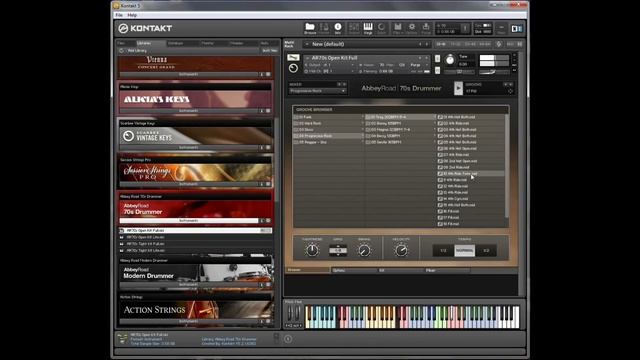Toggle the Browse panel button
This screenshot has height=360, width=640.
(x=310, y=28)
